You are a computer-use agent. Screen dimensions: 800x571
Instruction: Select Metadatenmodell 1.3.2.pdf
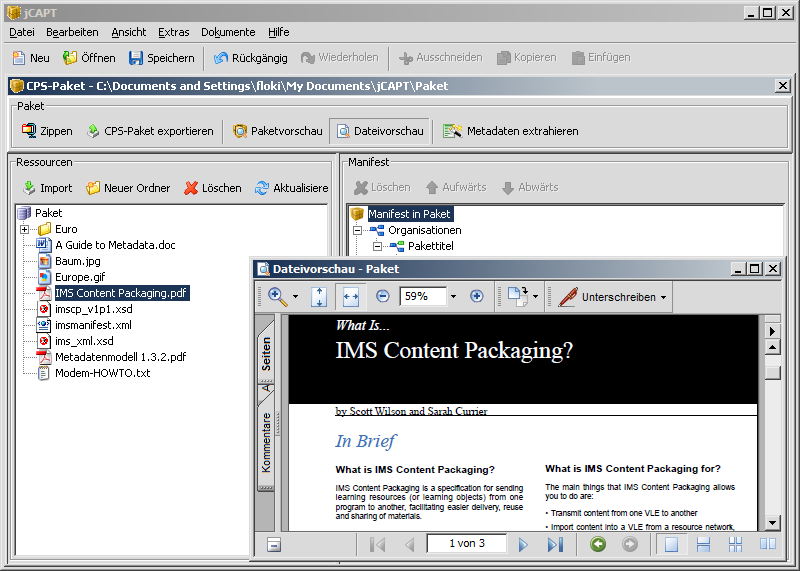coord(120,357)
